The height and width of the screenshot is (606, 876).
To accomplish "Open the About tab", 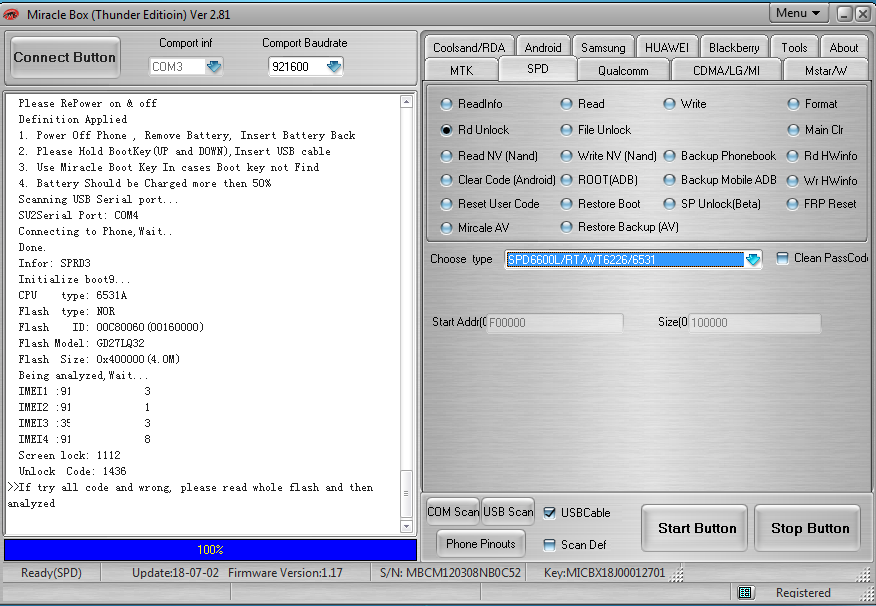I will pos(844,47).
